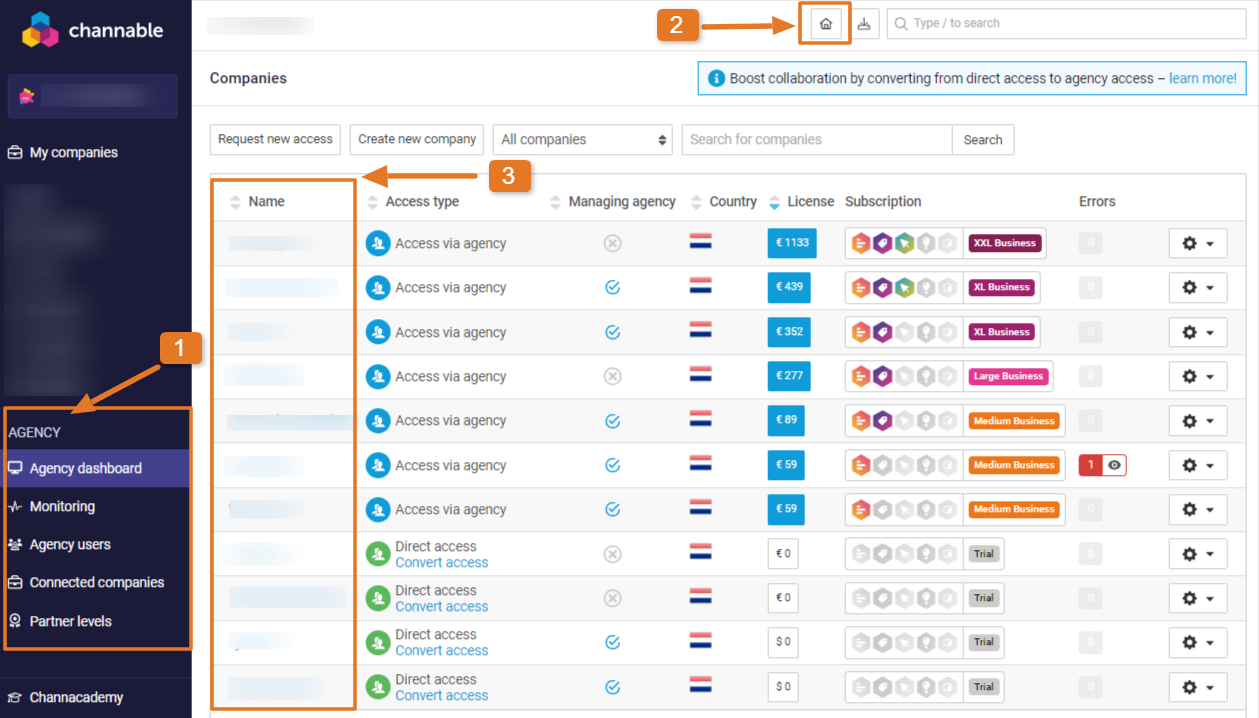Open Agency dashboard in sidebar

[86, 468]
